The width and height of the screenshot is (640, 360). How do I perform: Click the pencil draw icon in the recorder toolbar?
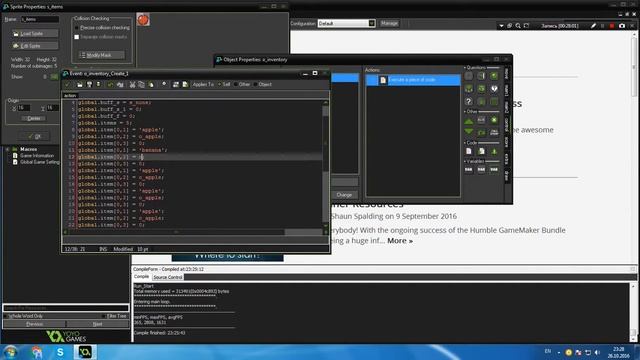point(593,26)
